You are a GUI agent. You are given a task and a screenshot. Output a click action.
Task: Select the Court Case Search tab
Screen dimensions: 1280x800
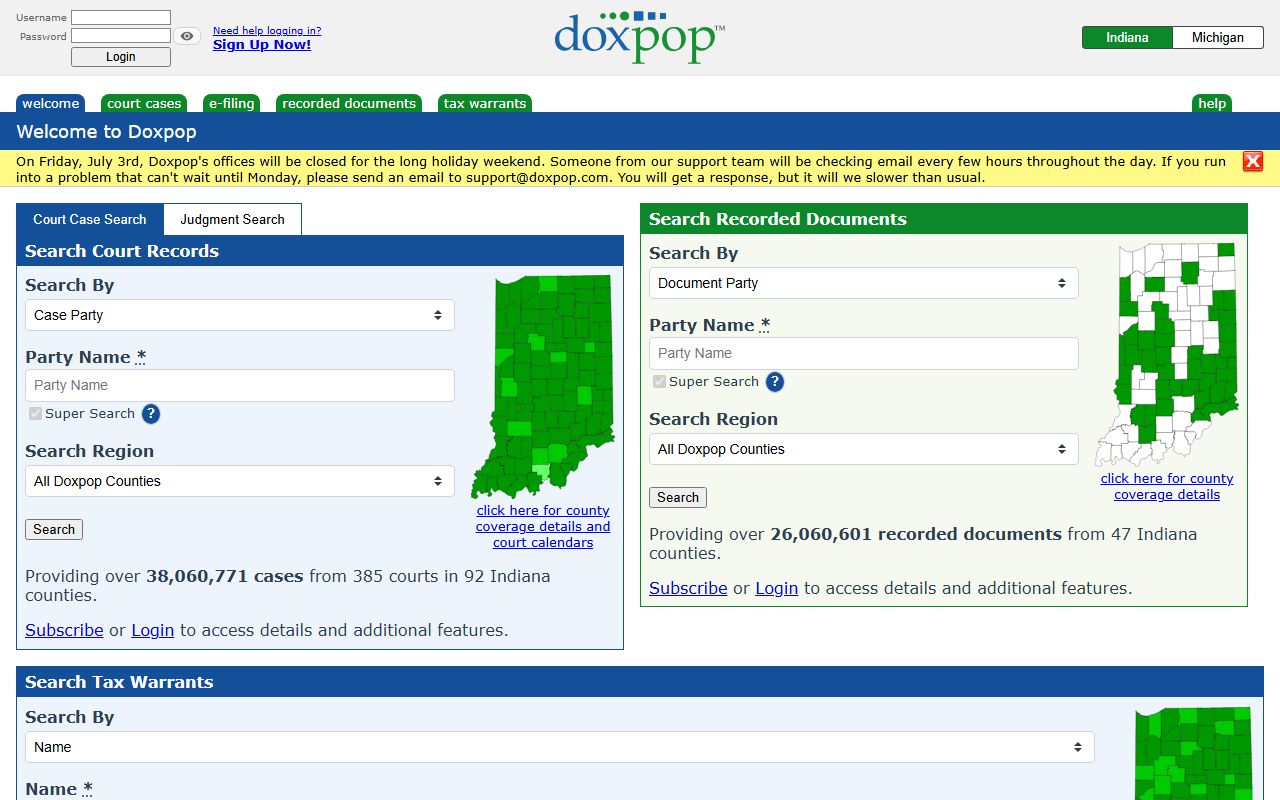coord(90,219)
